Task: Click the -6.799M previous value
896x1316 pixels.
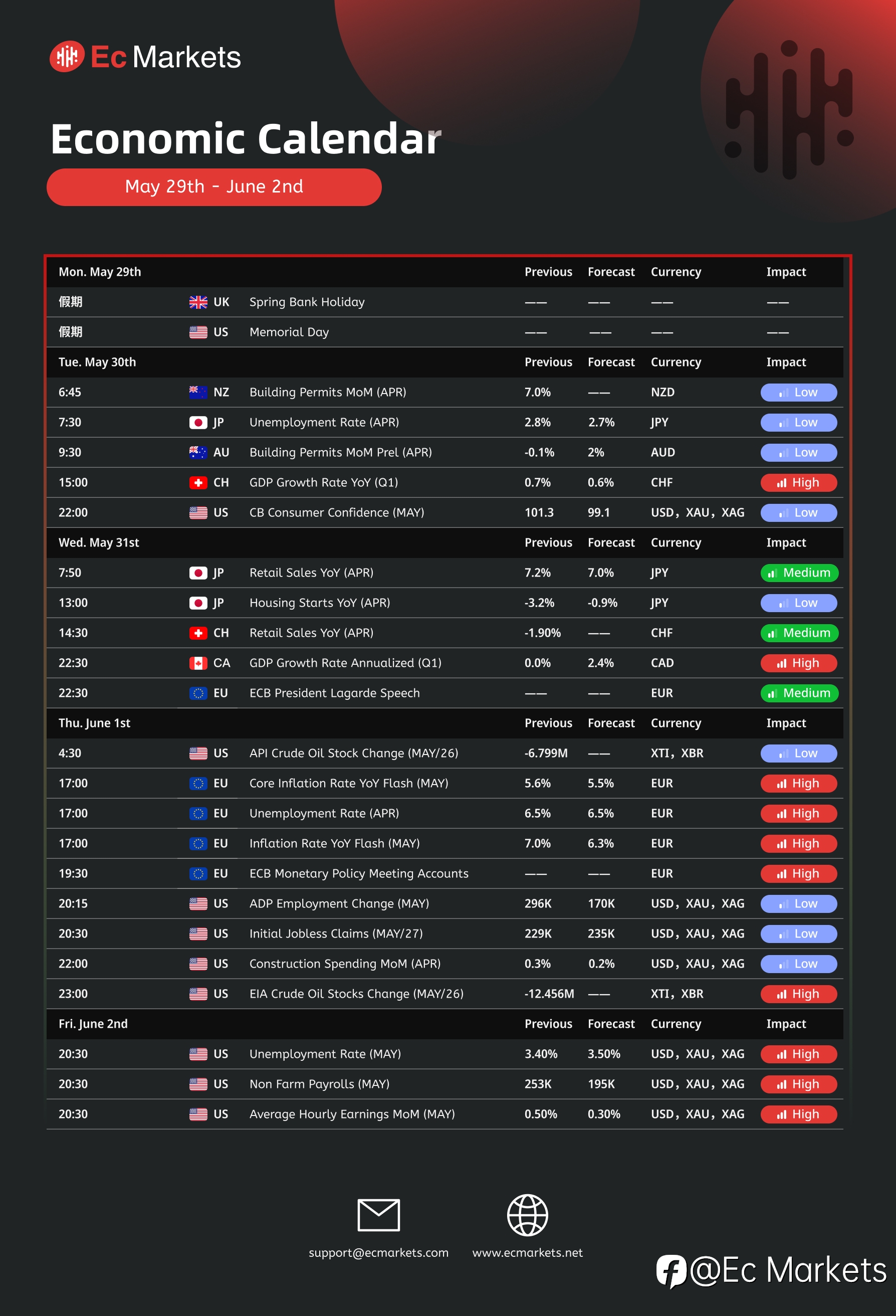Action: click(x=546, y=753)
